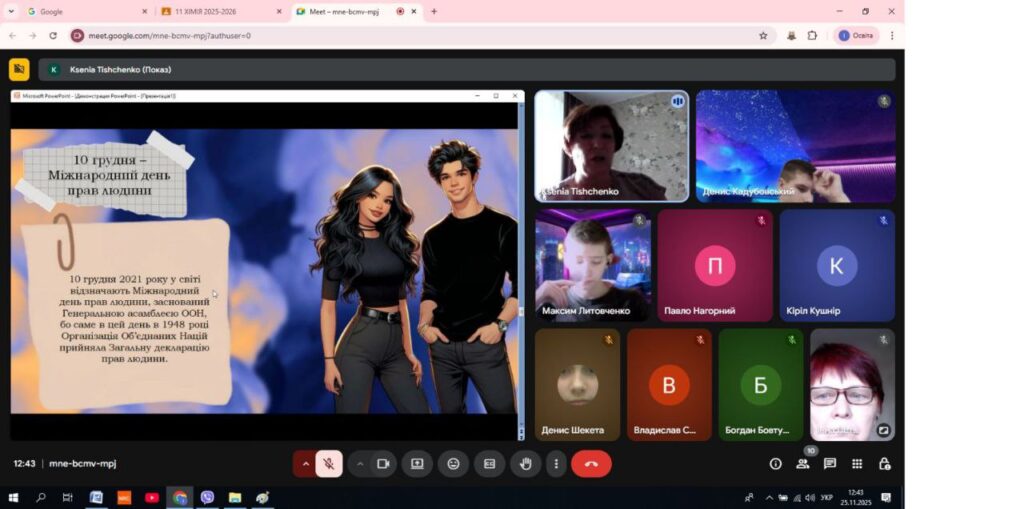Turn on captions icon
Viewport: 1024px width, 509px height.
point(489,464)
